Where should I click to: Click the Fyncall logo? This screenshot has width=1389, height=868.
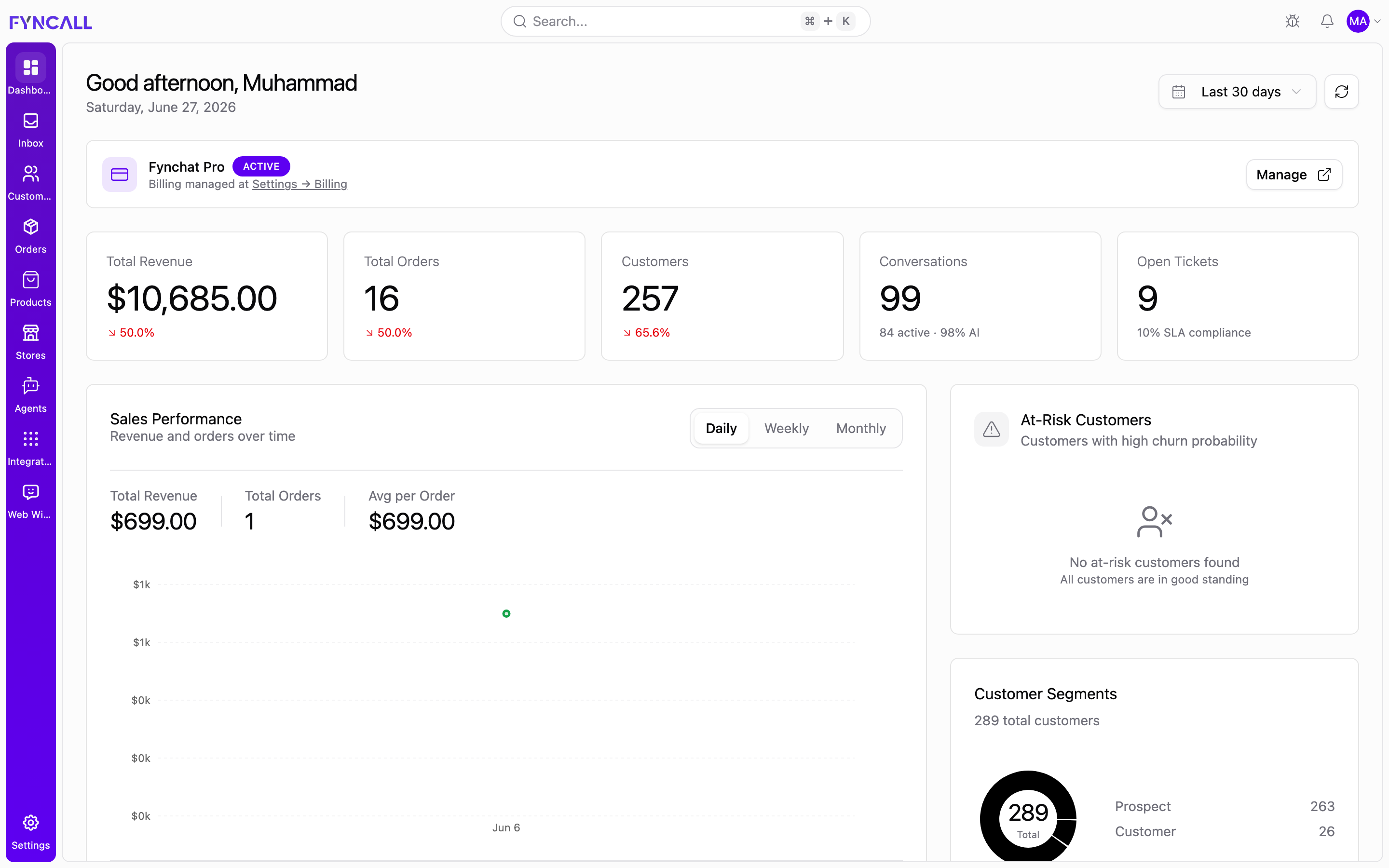click(51, 22)
